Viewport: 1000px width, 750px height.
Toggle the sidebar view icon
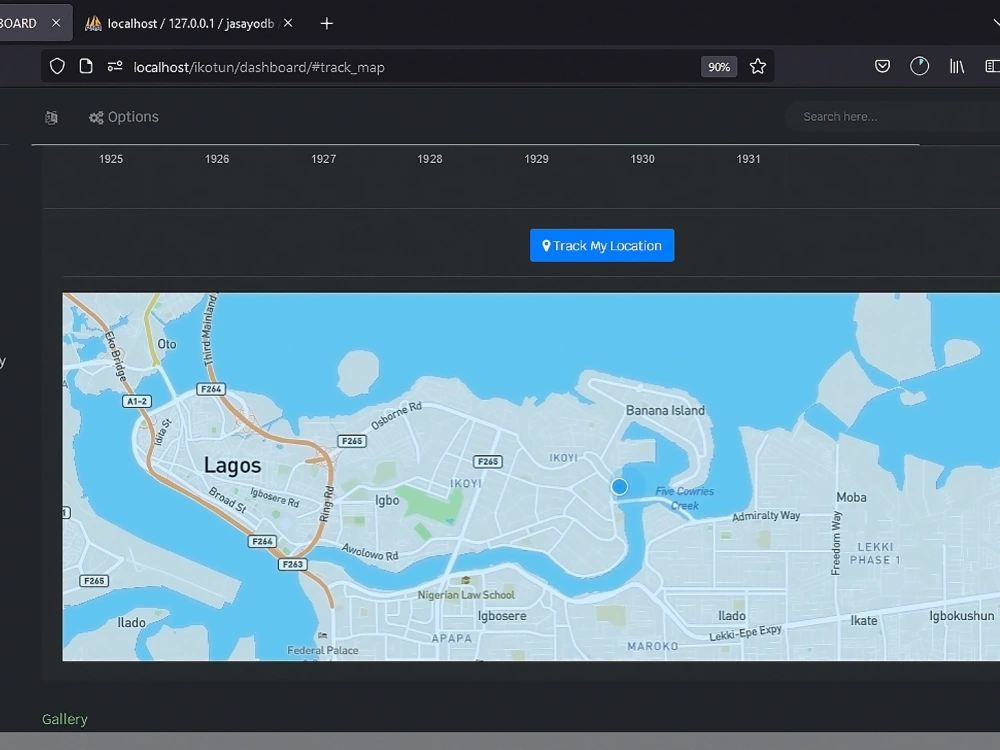coord(992,66)
